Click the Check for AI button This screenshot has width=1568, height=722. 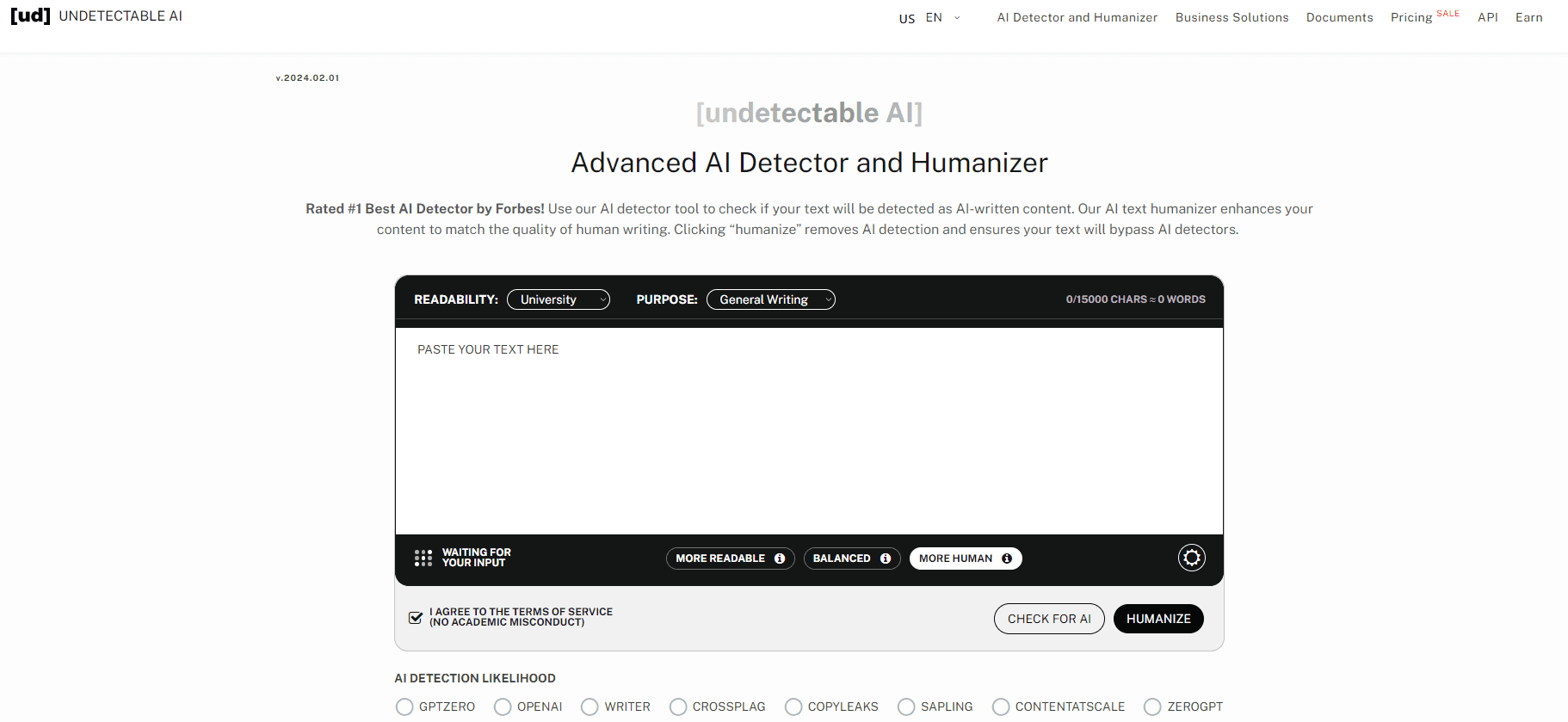point(1049,619)
